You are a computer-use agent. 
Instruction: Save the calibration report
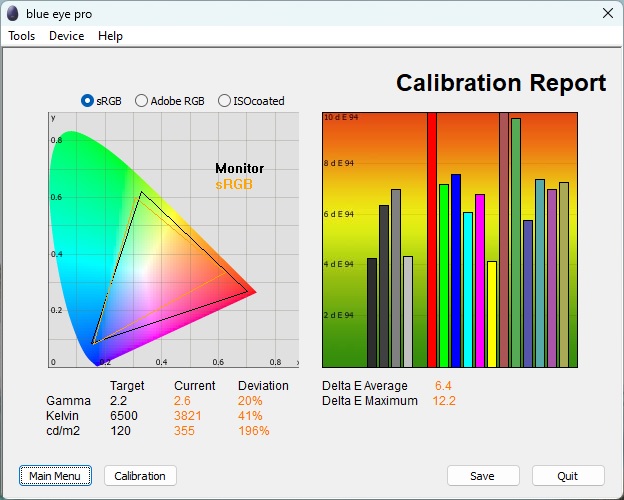pyautogui.click(x=483, y=476)
